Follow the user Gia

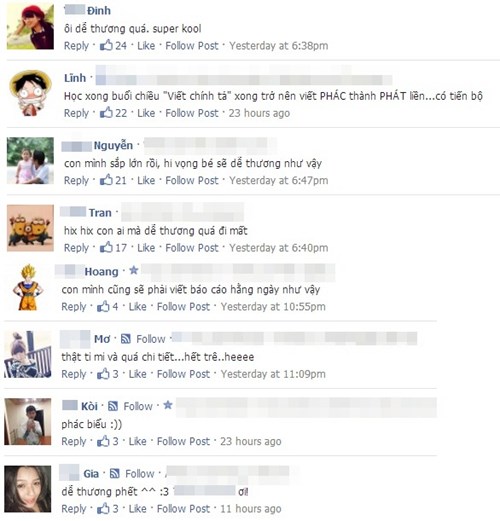(140, 474)
